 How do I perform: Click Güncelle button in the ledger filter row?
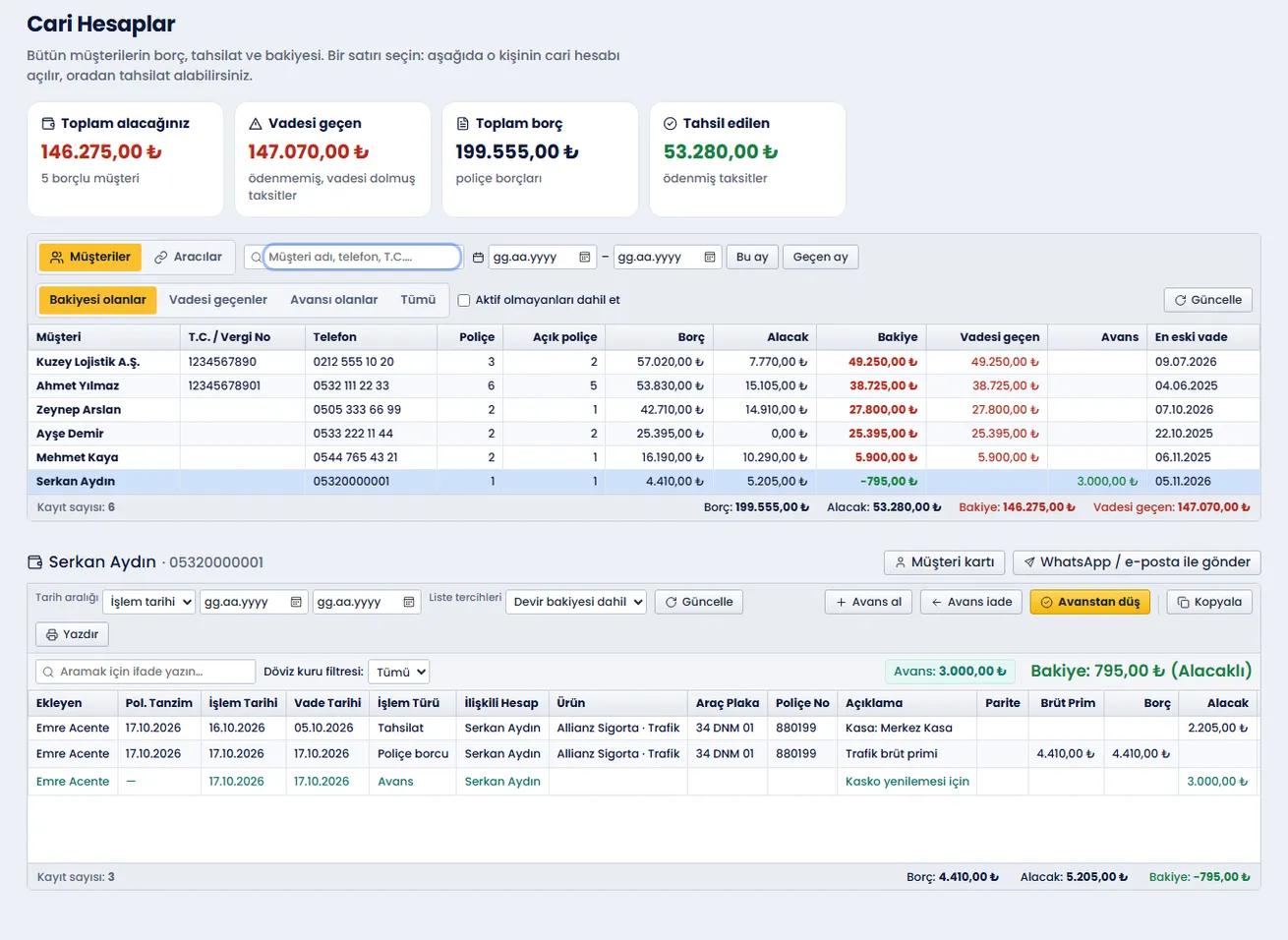pos(699,602)
